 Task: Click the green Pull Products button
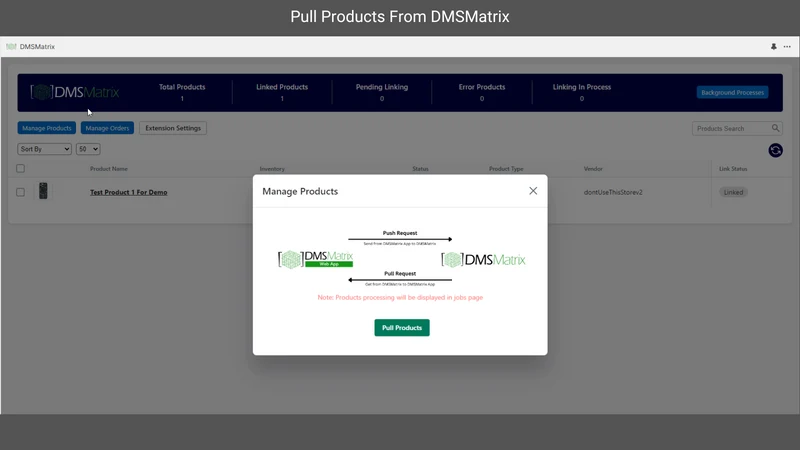pyautogui.click(x=402, y=328)
